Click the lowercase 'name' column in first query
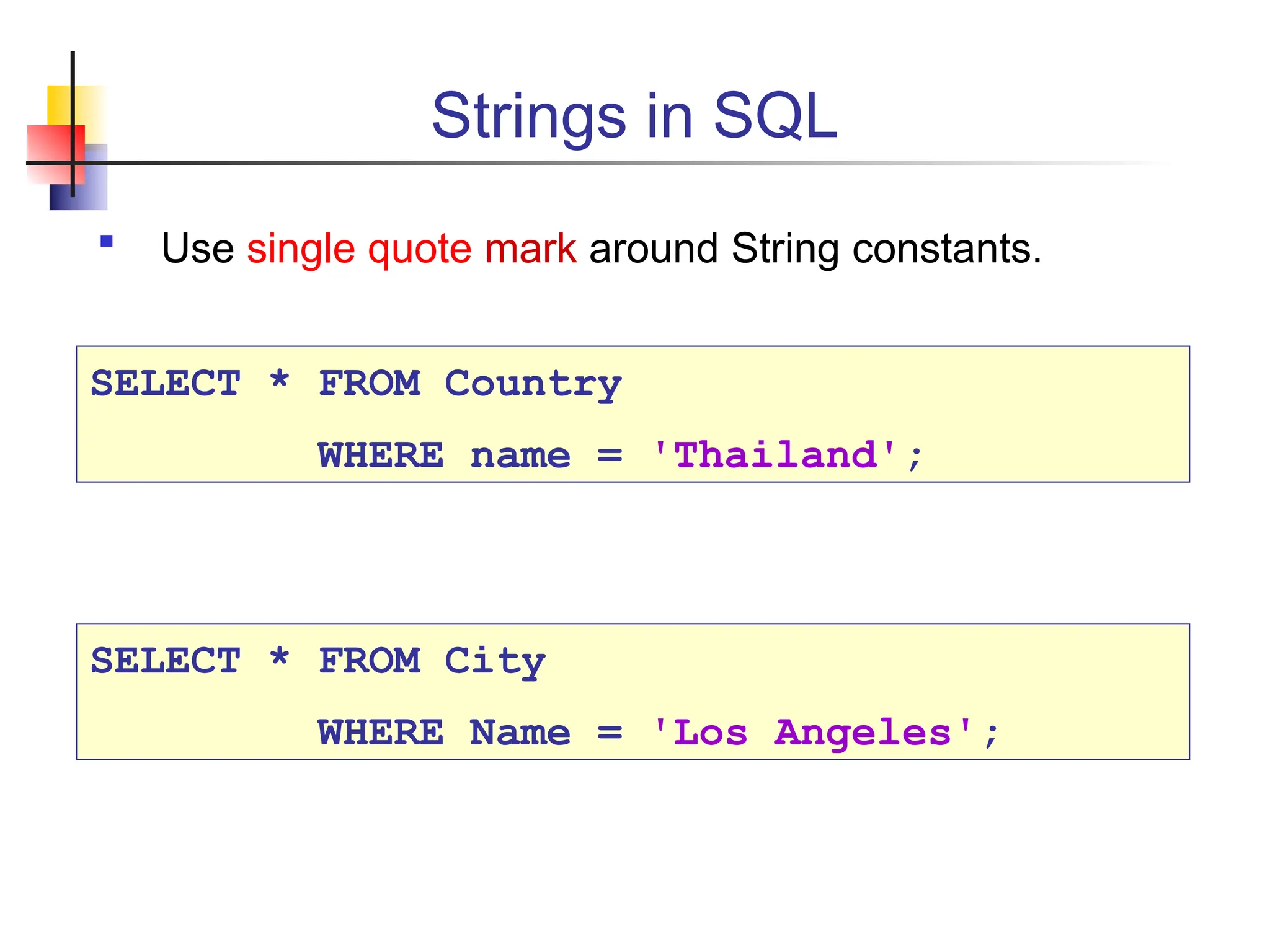The height and width of the screenshot is (952, 1270). pos(520,457)
